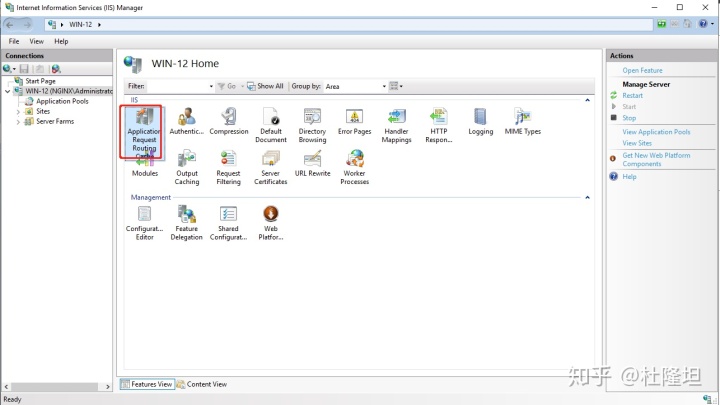Viewport: 720px width, 405px height.
Task: Open the Feature Delegation icon
Action: click(186, 223)
